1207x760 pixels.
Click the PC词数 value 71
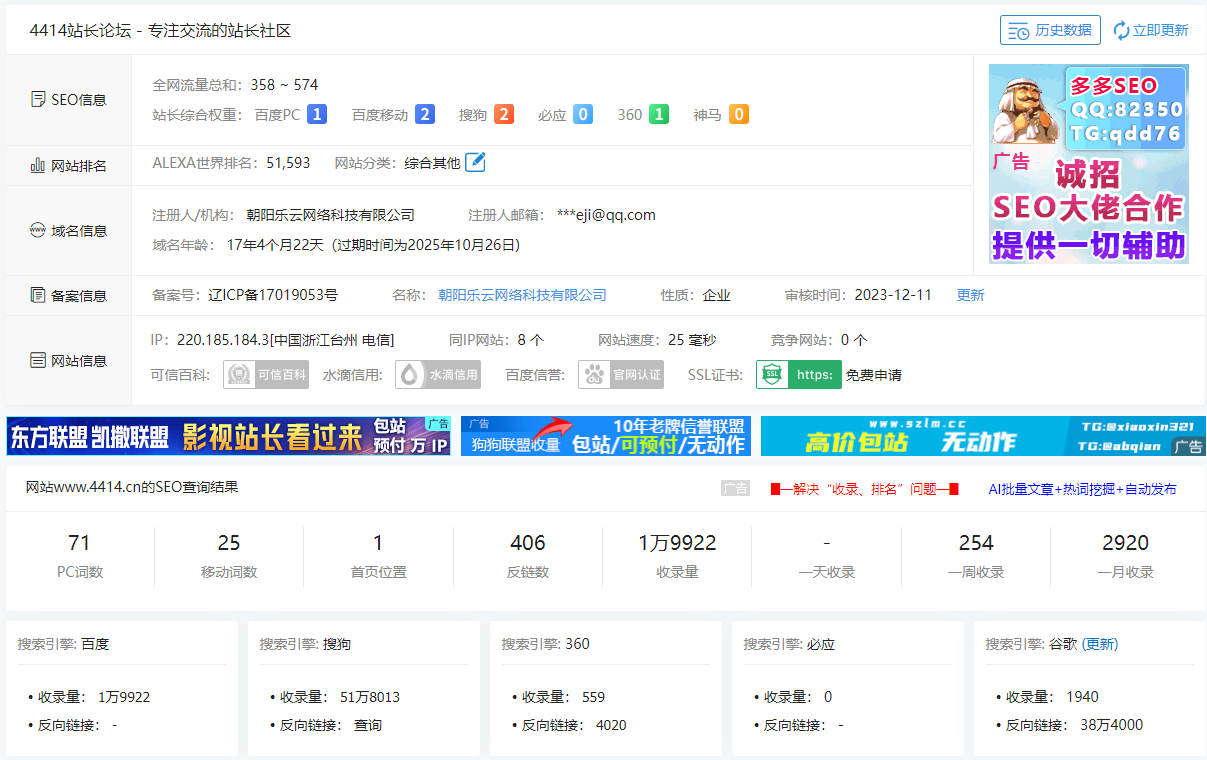[79, 543]
